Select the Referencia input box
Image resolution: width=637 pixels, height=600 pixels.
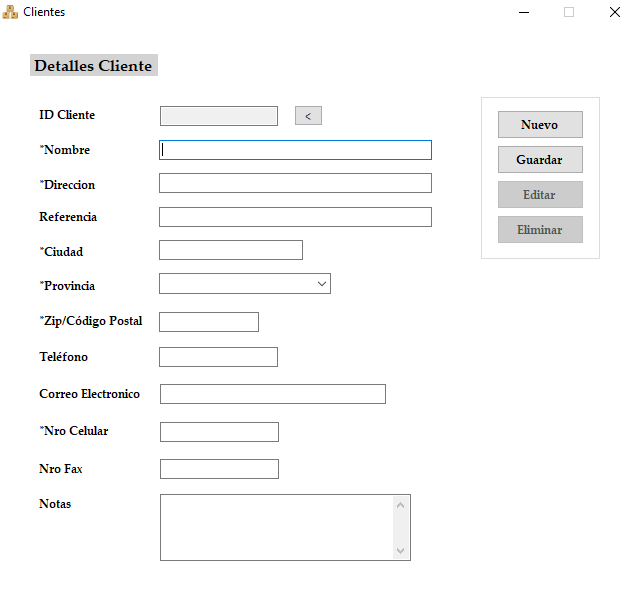click(295, 217)
